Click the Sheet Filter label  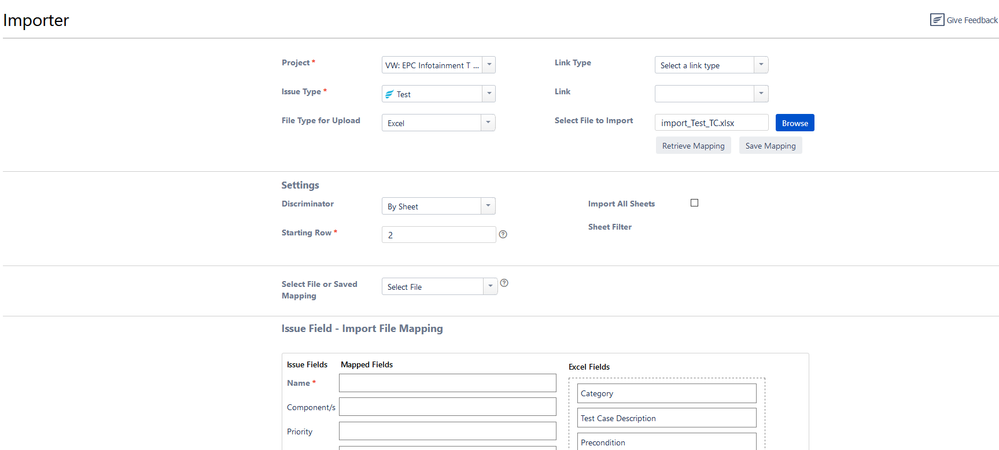(610, 226)
